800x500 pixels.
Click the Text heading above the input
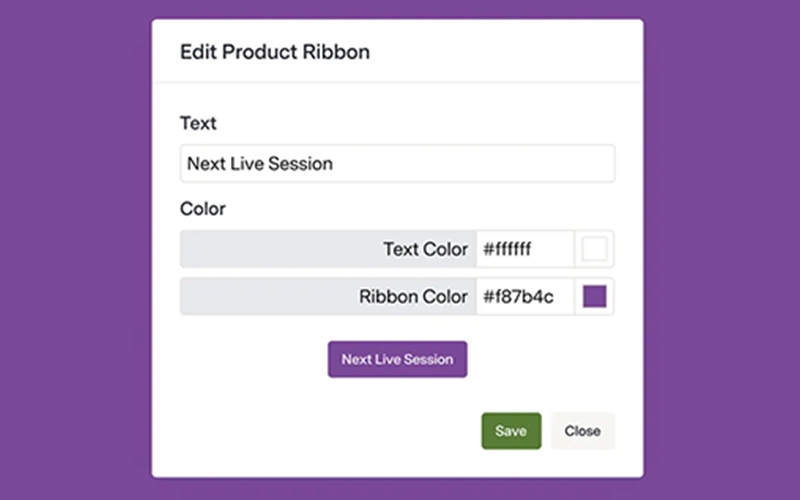(x=198, y=124)
